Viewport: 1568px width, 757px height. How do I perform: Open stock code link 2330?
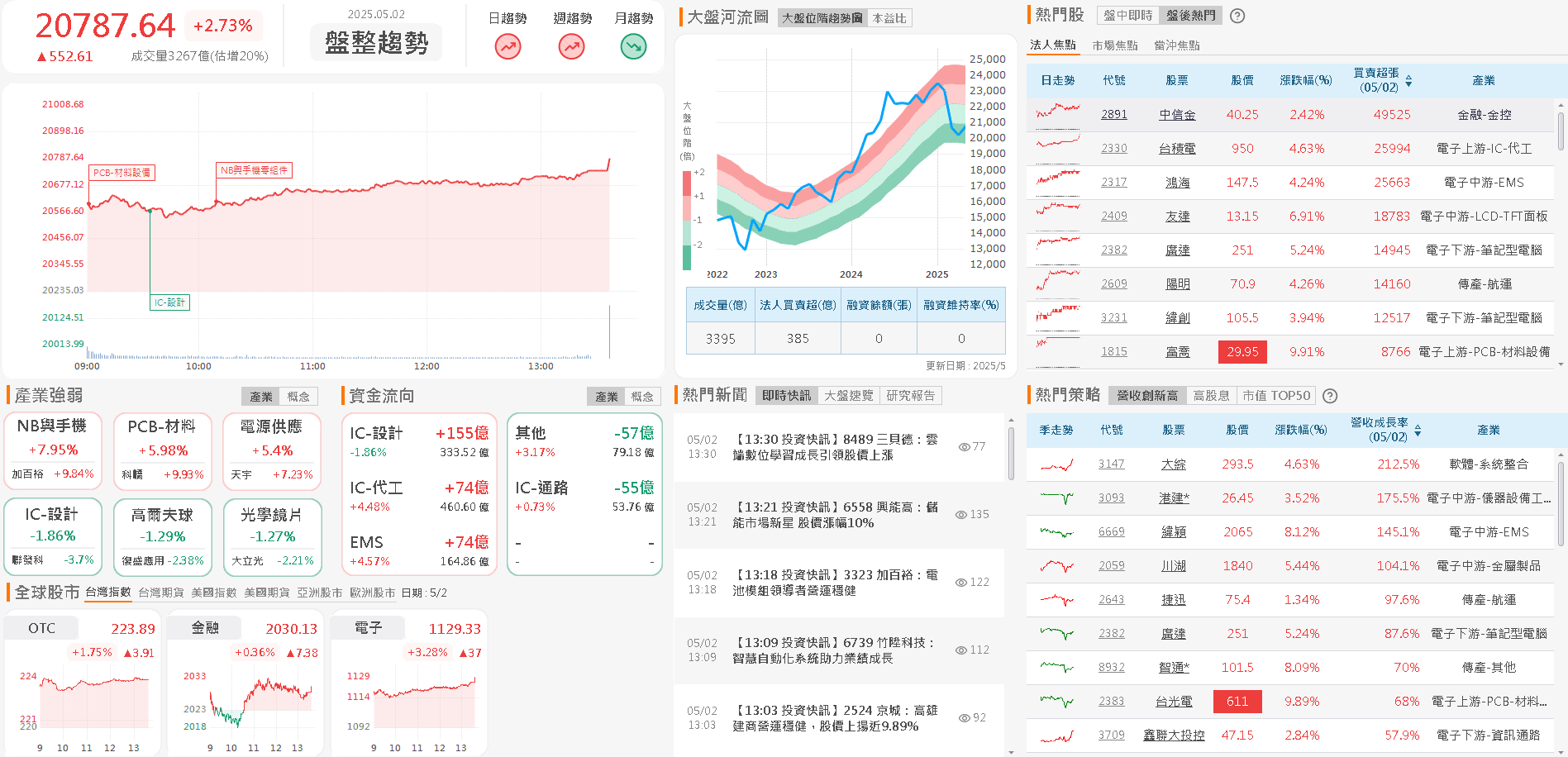click(x=1114, y=149)
